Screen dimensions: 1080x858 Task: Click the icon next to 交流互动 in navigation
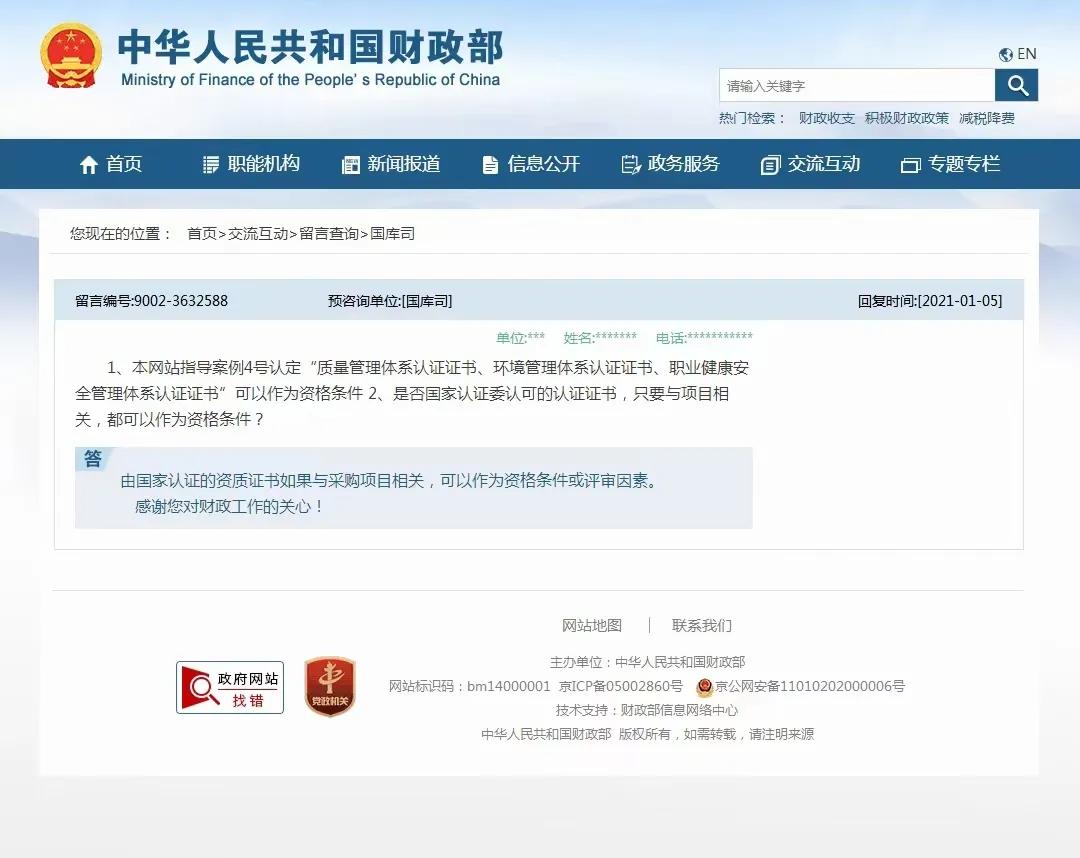769,164
